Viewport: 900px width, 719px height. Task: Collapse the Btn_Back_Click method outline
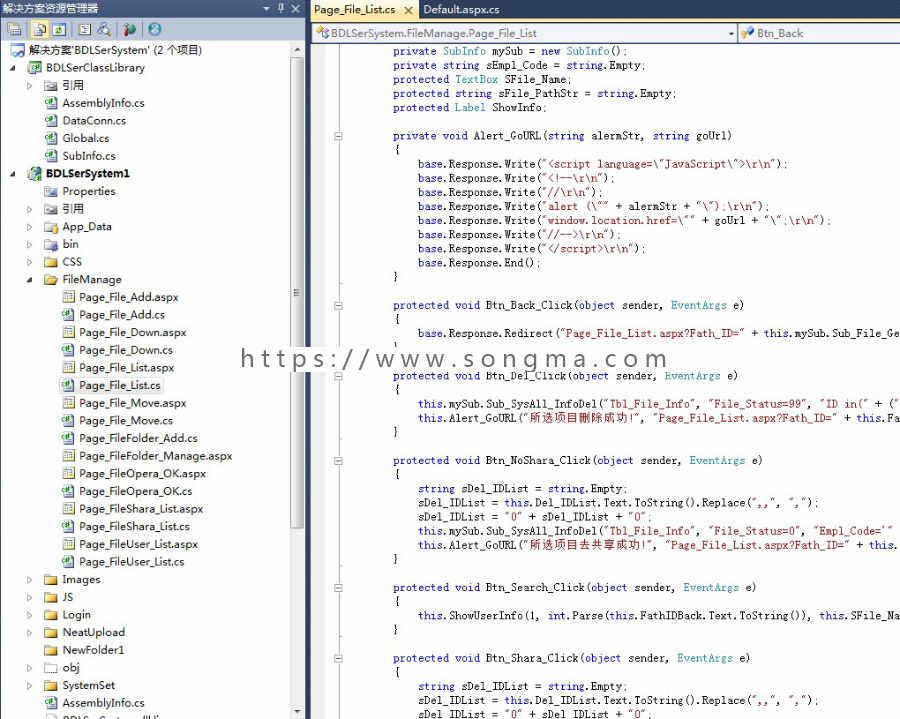point(338,305)
